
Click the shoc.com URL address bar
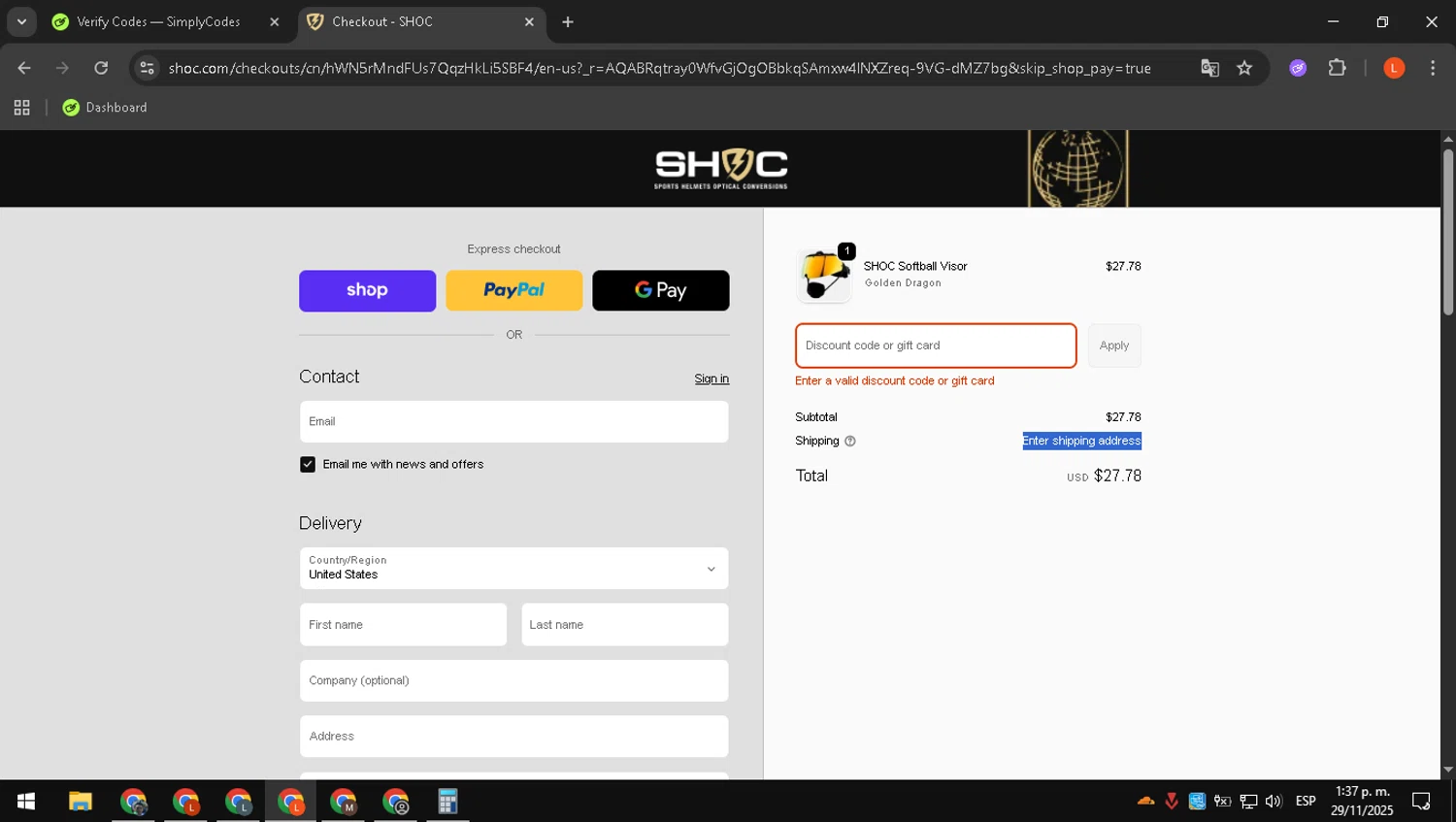coord(660,68)
